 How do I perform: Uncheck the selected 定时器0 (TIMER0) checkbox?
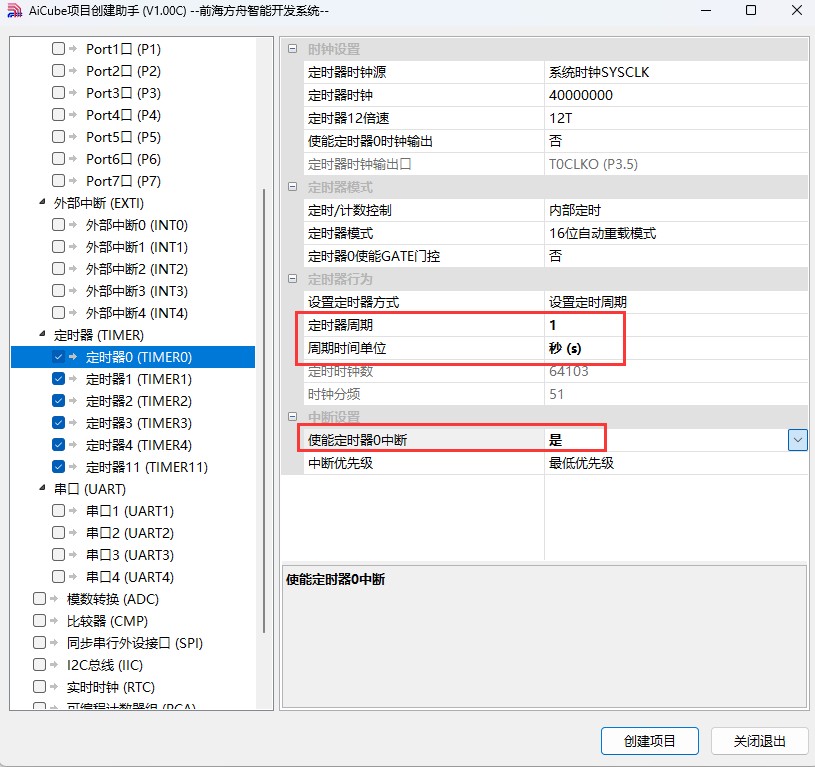58,357
